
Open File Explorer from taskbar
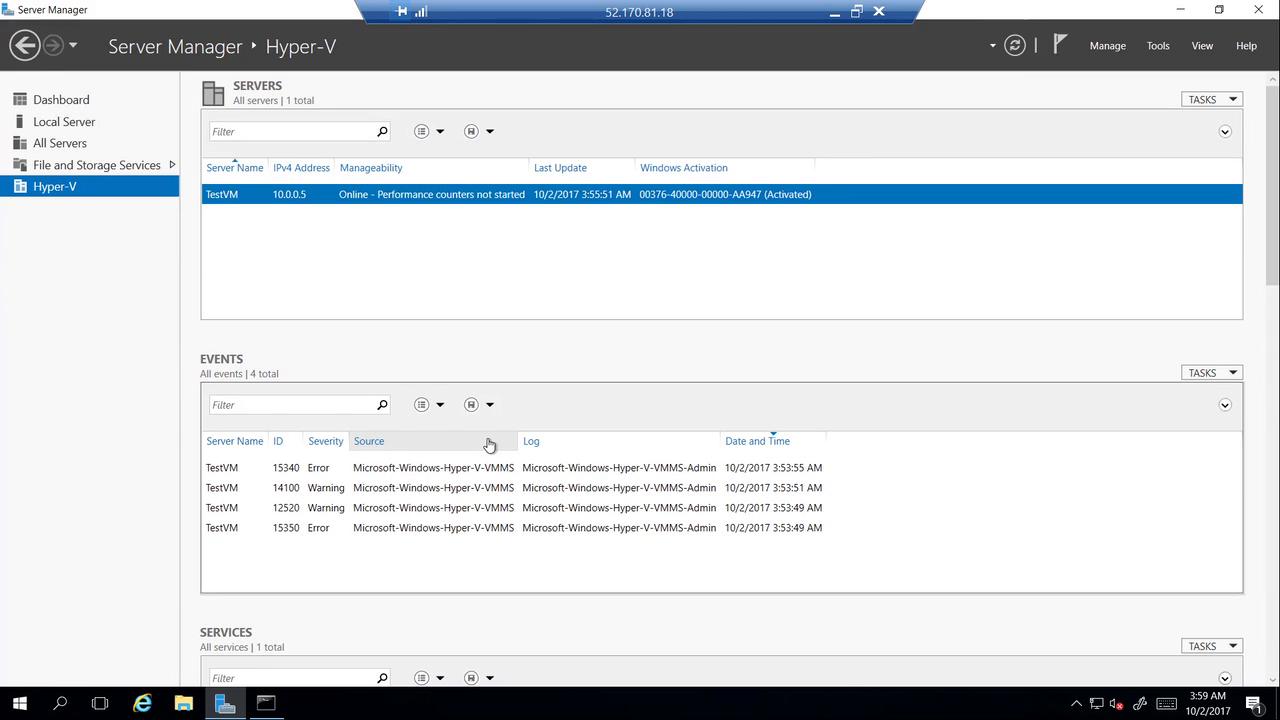click(183, 703)
